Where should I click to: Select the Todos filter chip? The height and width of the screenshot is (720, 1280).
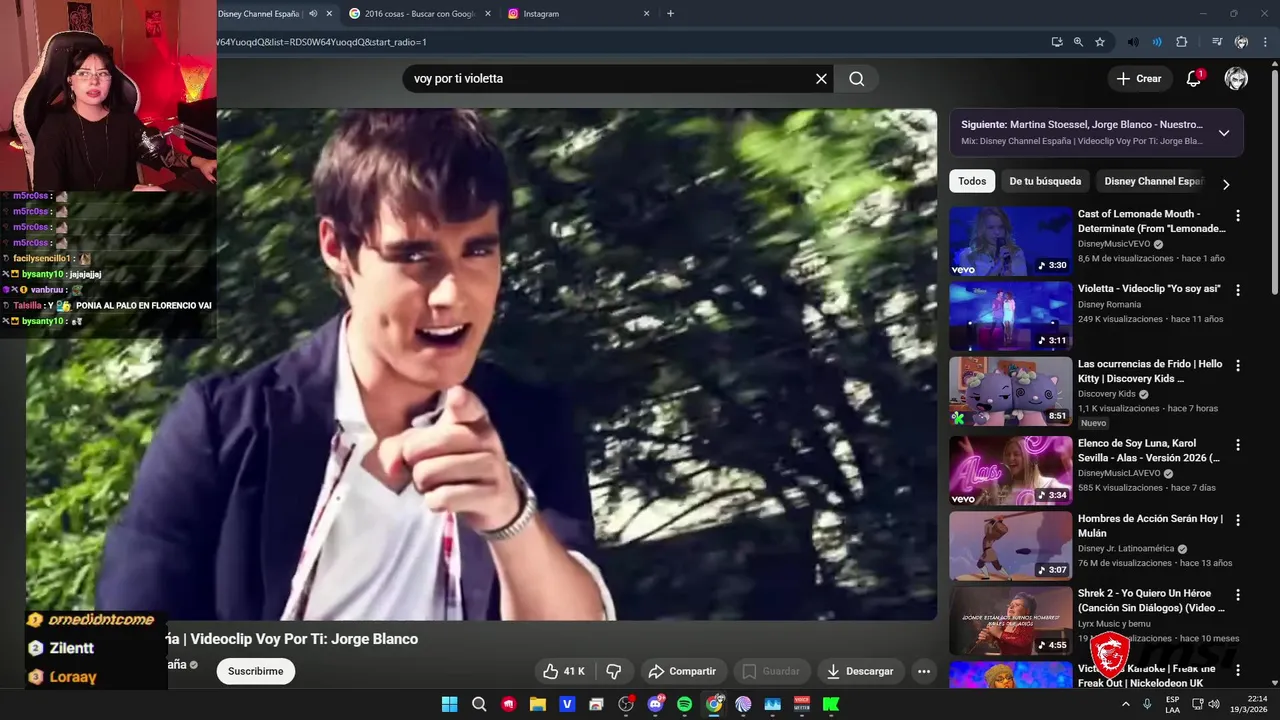[972, 181]
